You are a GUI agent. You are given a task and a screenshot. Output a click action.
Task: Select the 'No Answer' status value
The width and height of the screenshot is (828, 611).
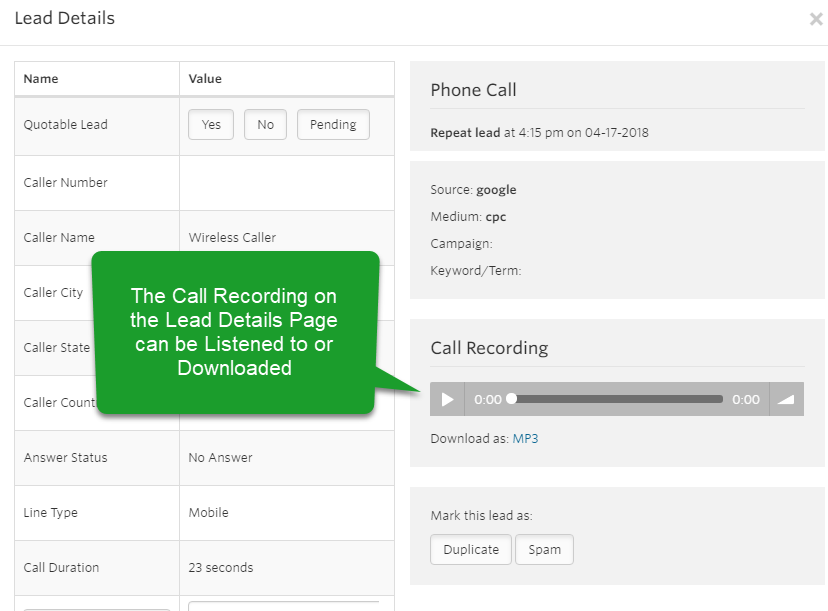[x=220, y=457]
